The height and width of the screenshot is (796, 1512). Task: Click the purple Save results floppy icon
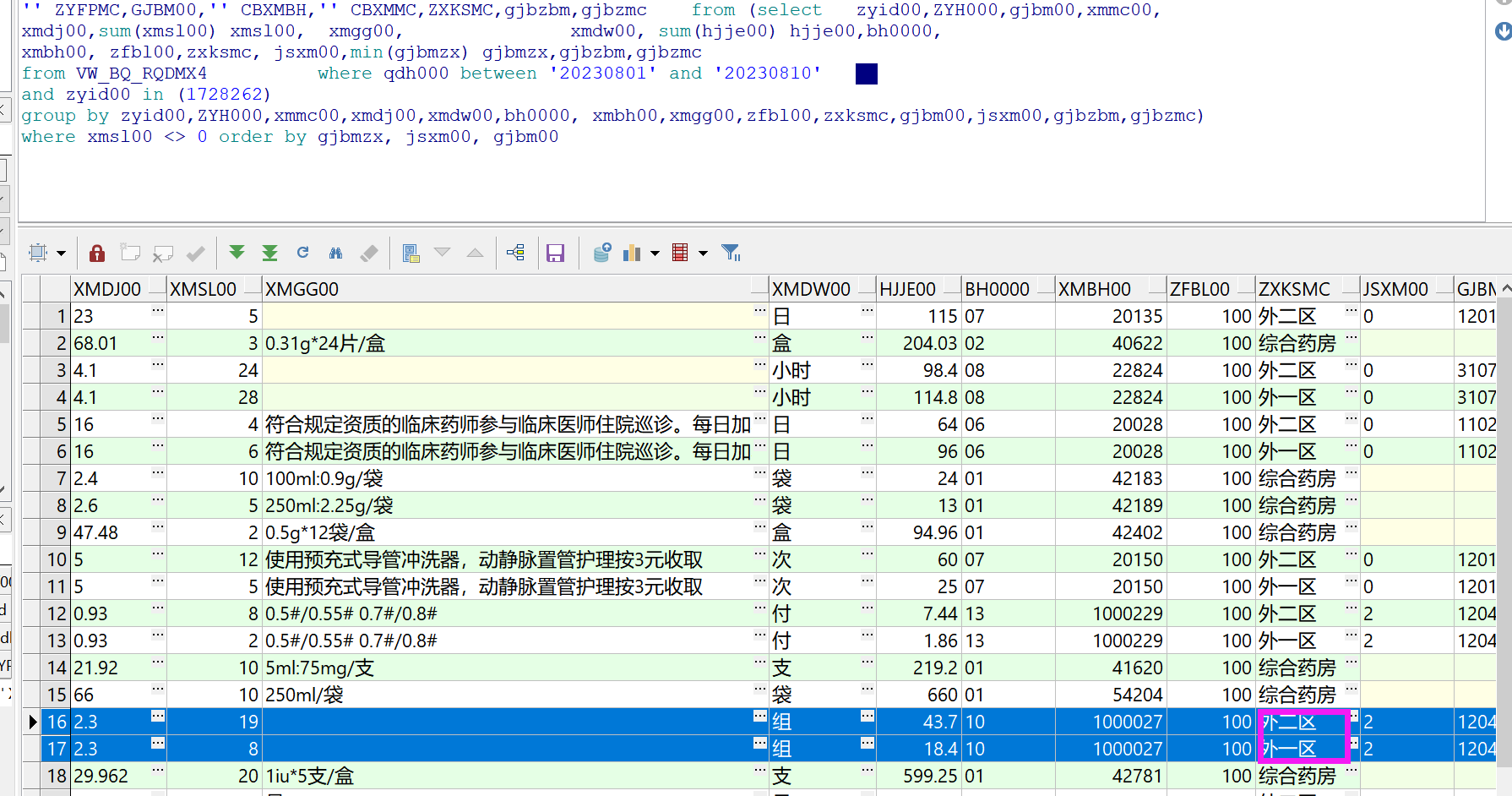click(x=555, y=253)
